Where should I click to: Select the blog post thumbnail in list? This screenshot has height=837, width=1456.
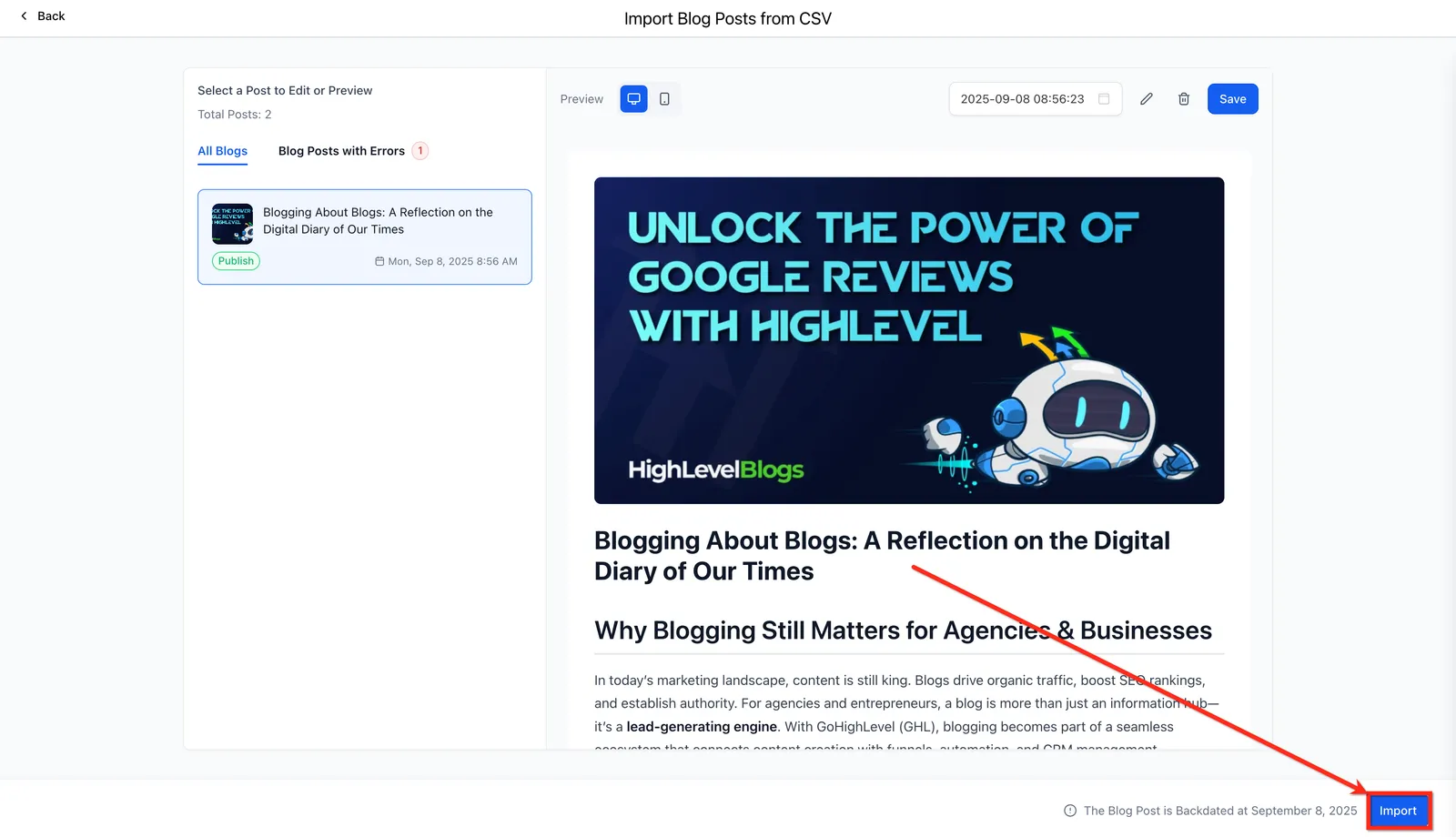232,223
